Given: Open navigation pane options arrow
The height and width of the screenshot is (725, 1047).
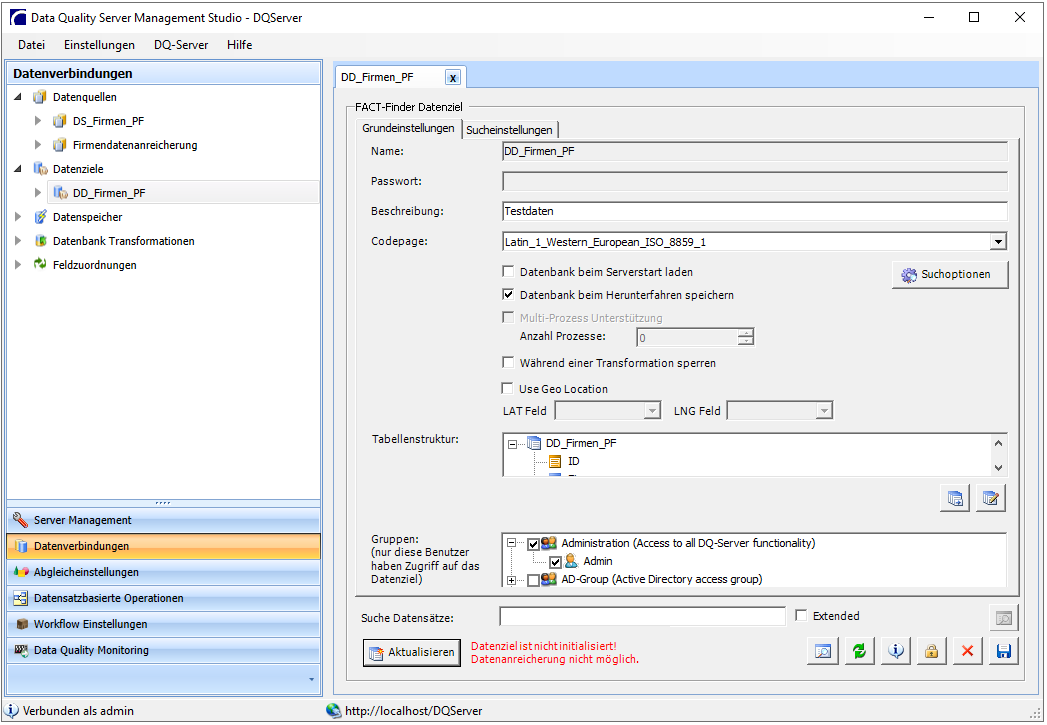Looking at the screenshot, I should point(311,680).
